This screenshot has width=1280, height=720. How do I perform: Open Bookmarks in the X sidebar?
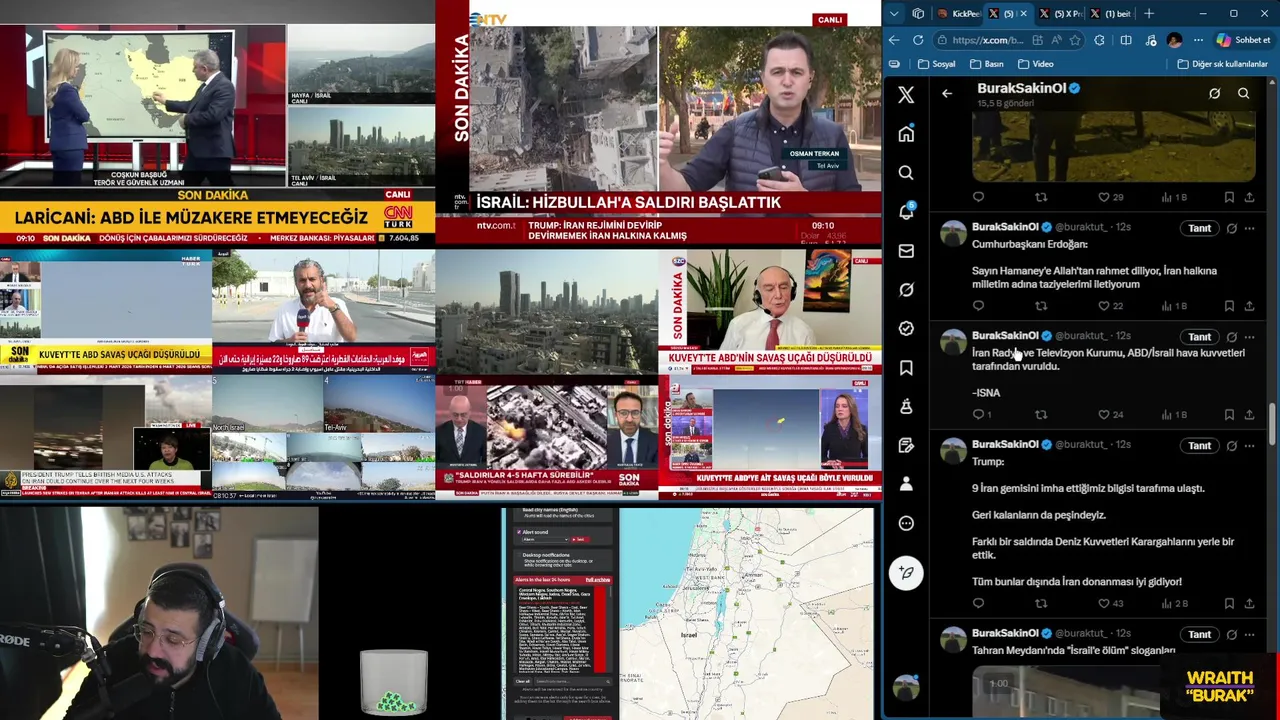click(x=906, y=368)
